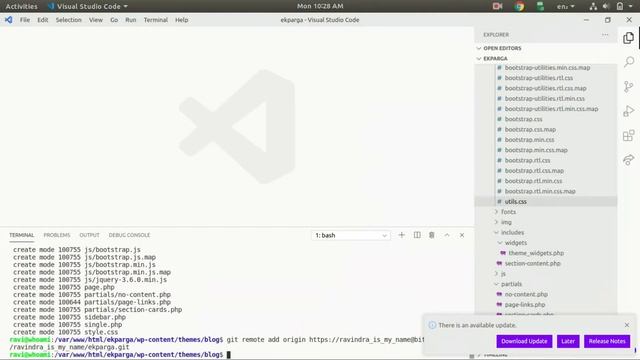Kill terminal with trash icon

(432, 235)
